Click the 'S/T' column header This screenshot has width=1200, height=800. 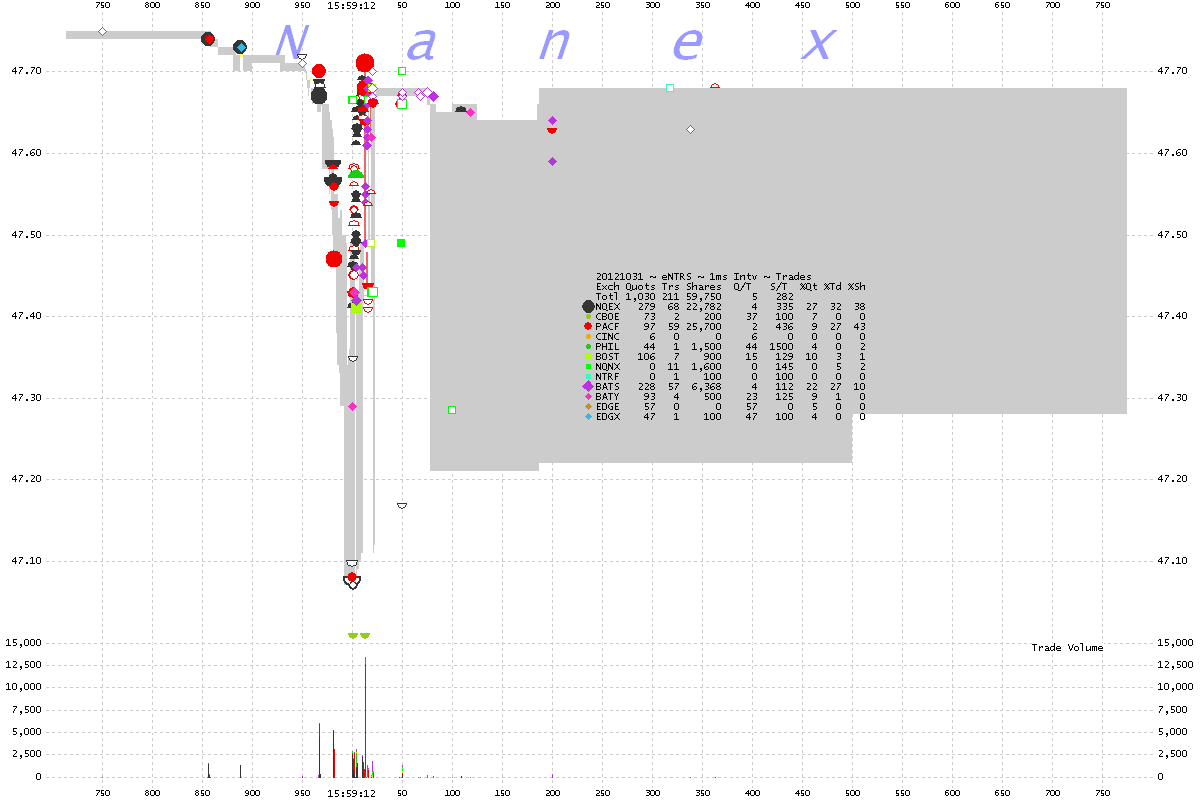pos(779,286)
